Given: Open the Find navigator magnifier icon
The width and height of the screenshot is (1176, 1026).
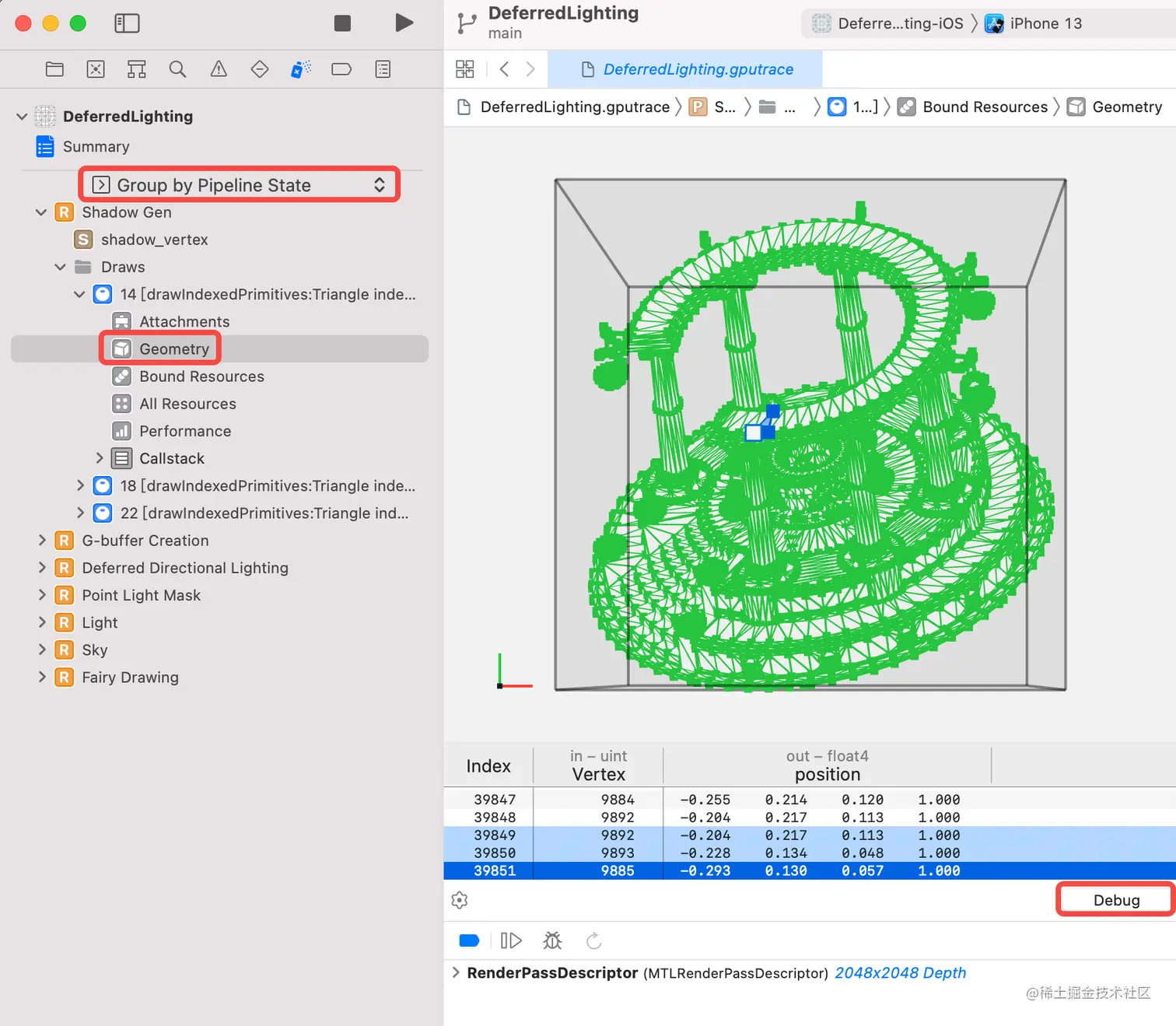Looking at the screenshot, I should click(x=177, y=69).
